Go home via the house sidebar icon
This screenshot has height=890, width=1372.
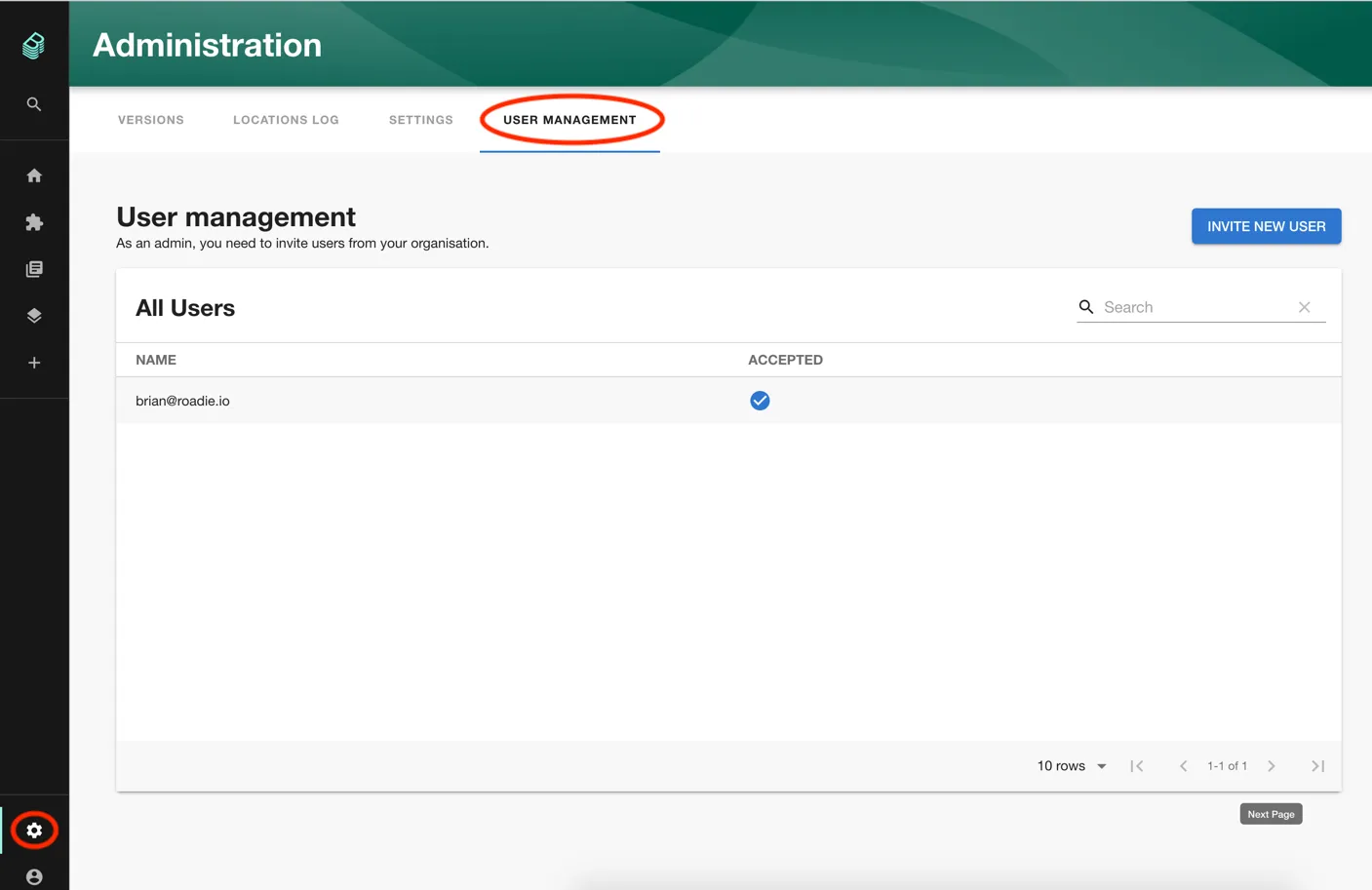coord(34,175)
